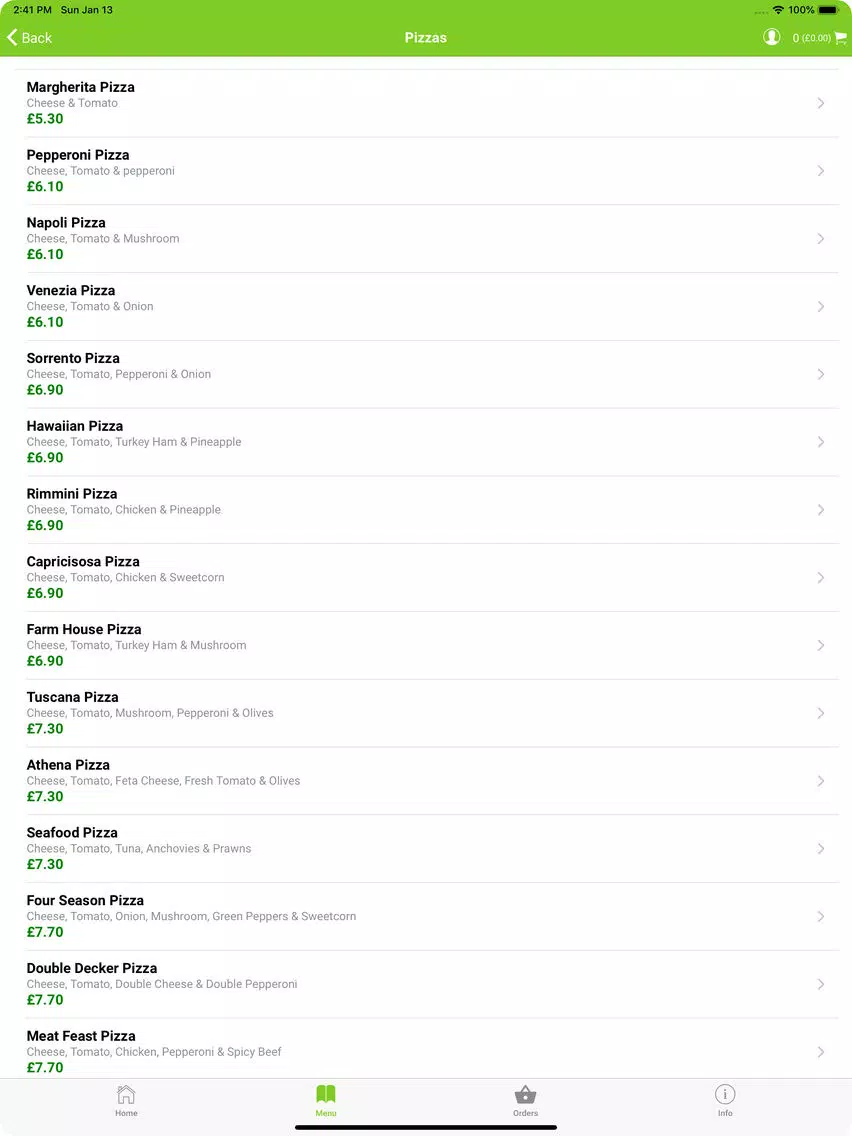Choose Hawaiian Pizza from list
Screen dimensions: 852x1136
click(426, 442)
